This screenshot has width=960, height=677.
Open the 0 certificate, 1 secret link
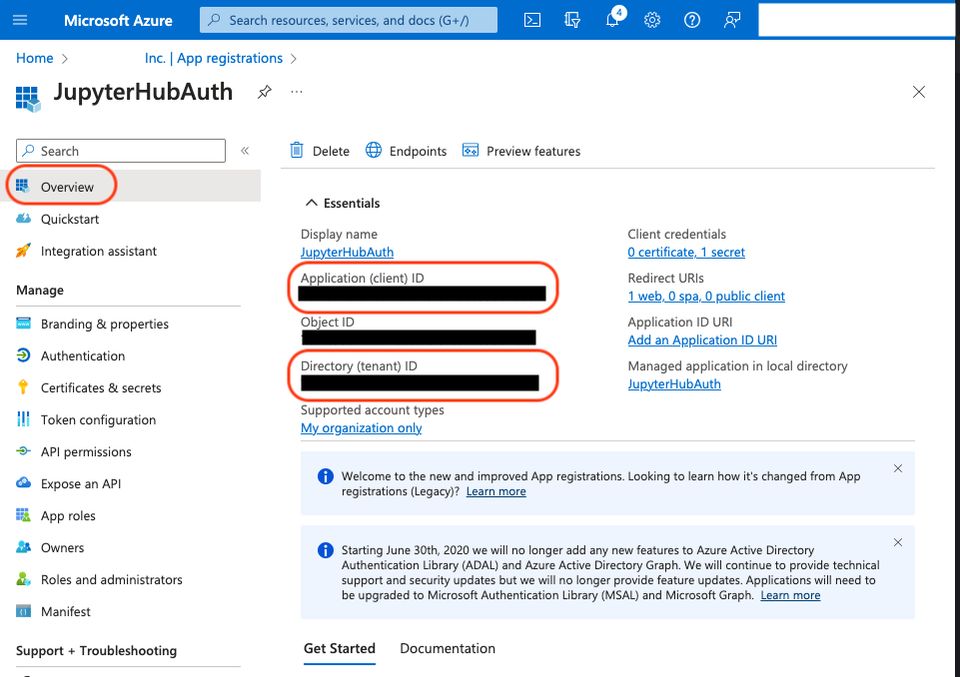[x=686, y=252]
